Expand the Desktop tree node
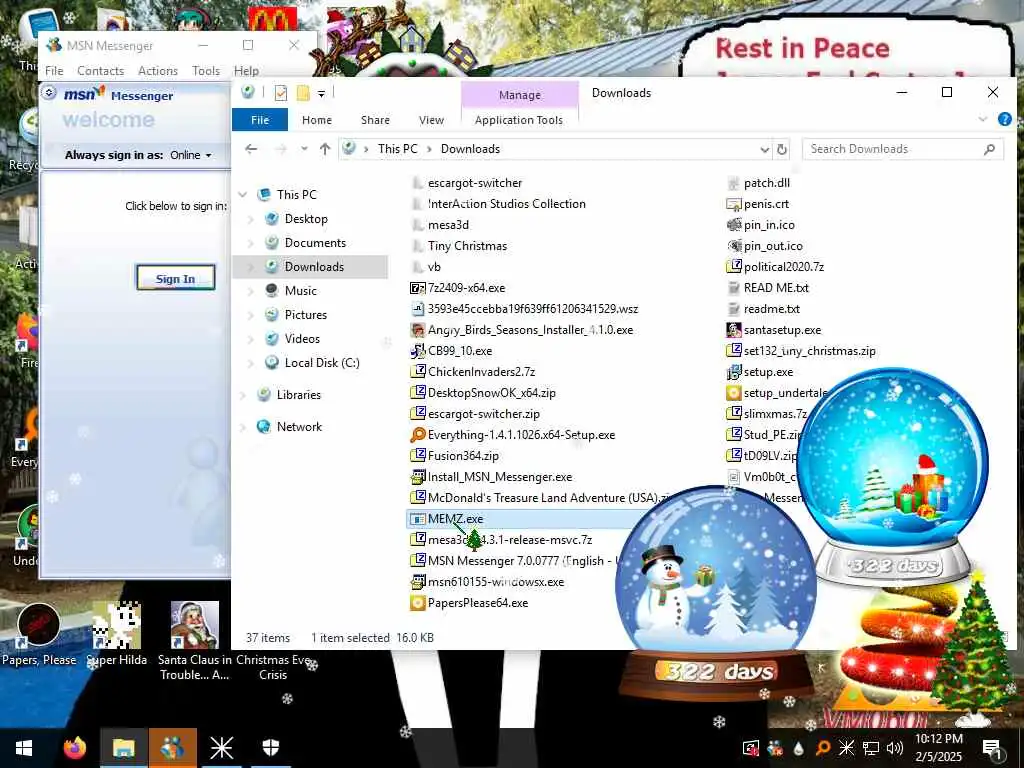Image resolution: width=1024 pixels, height=768 pixels. pos(250,219)
